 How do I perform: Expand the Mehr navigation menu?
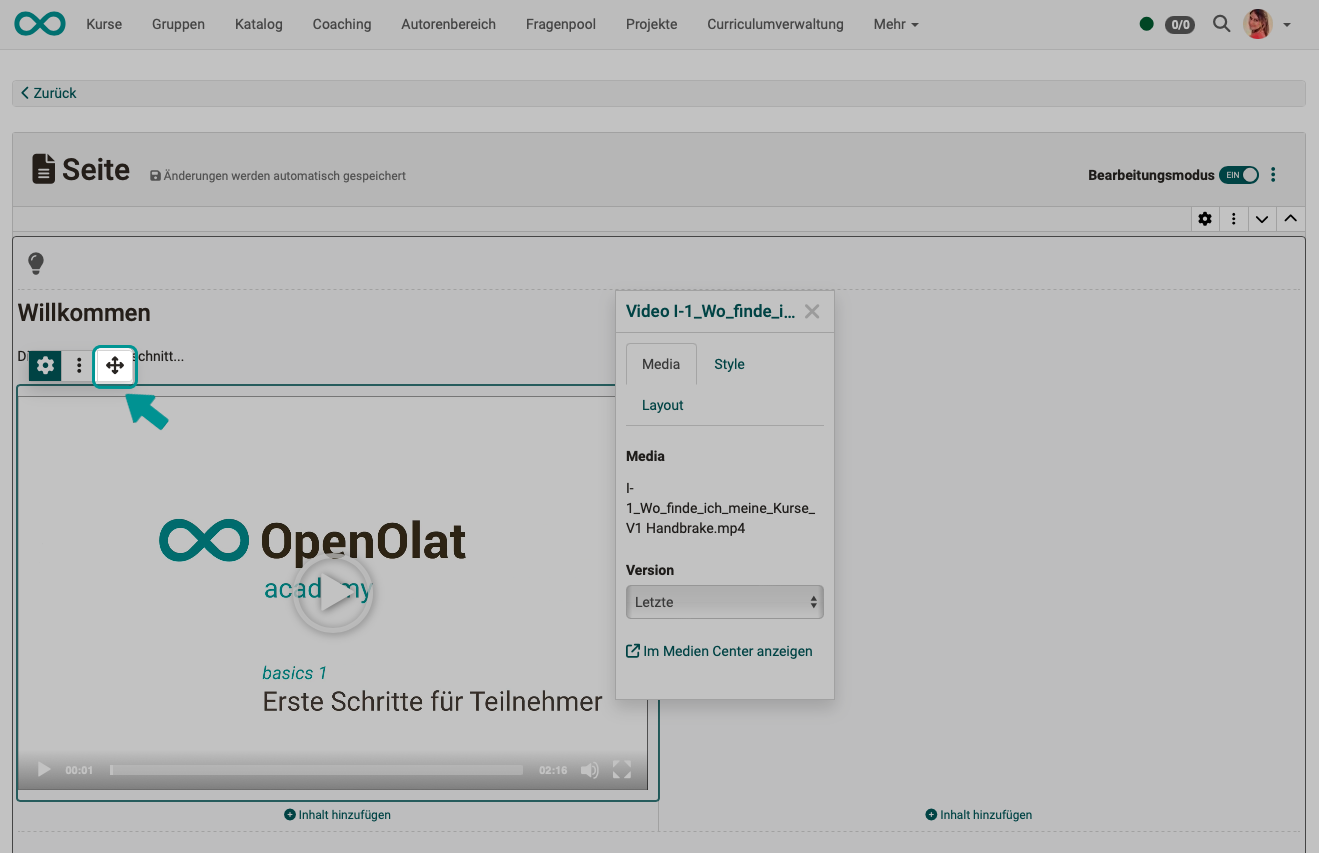[895, 24]
